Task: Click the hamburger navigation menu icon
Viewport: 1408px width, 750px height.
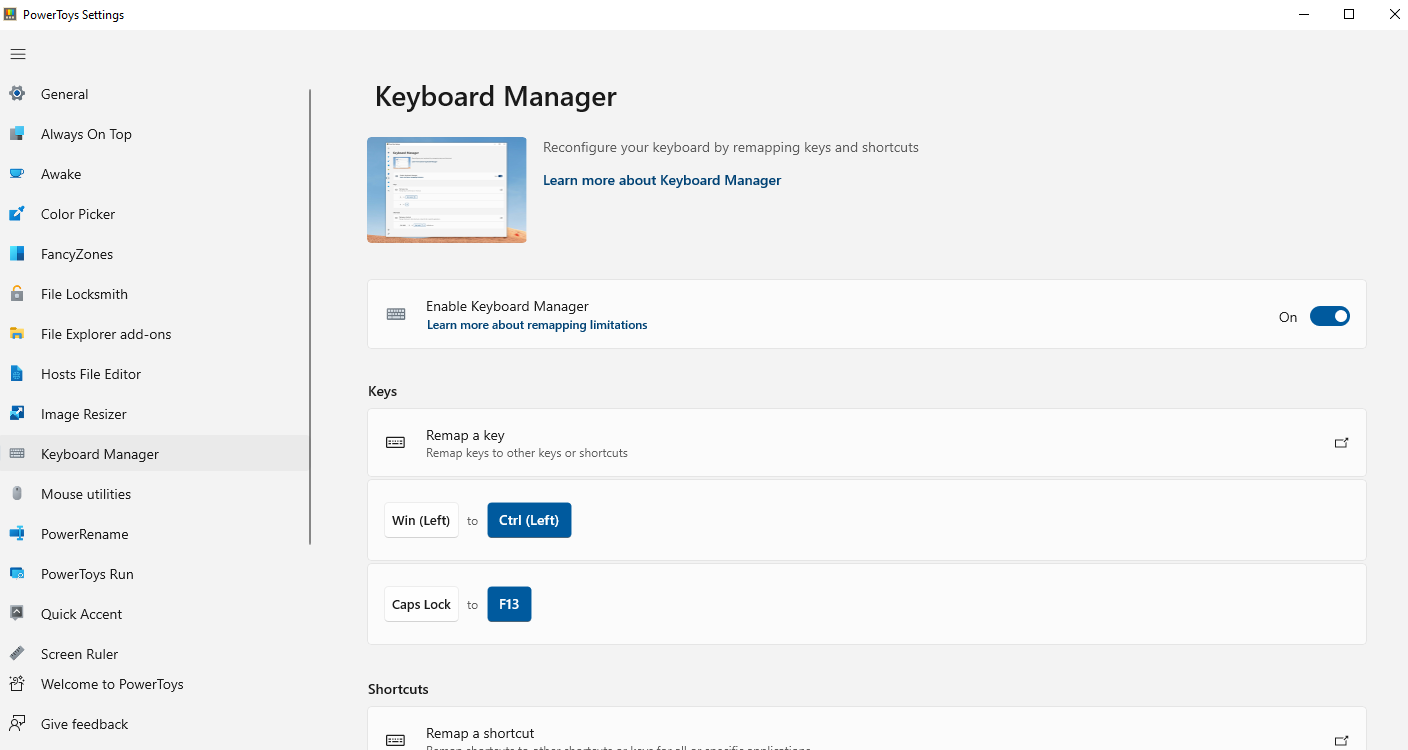Action: (x=18, y=54)
